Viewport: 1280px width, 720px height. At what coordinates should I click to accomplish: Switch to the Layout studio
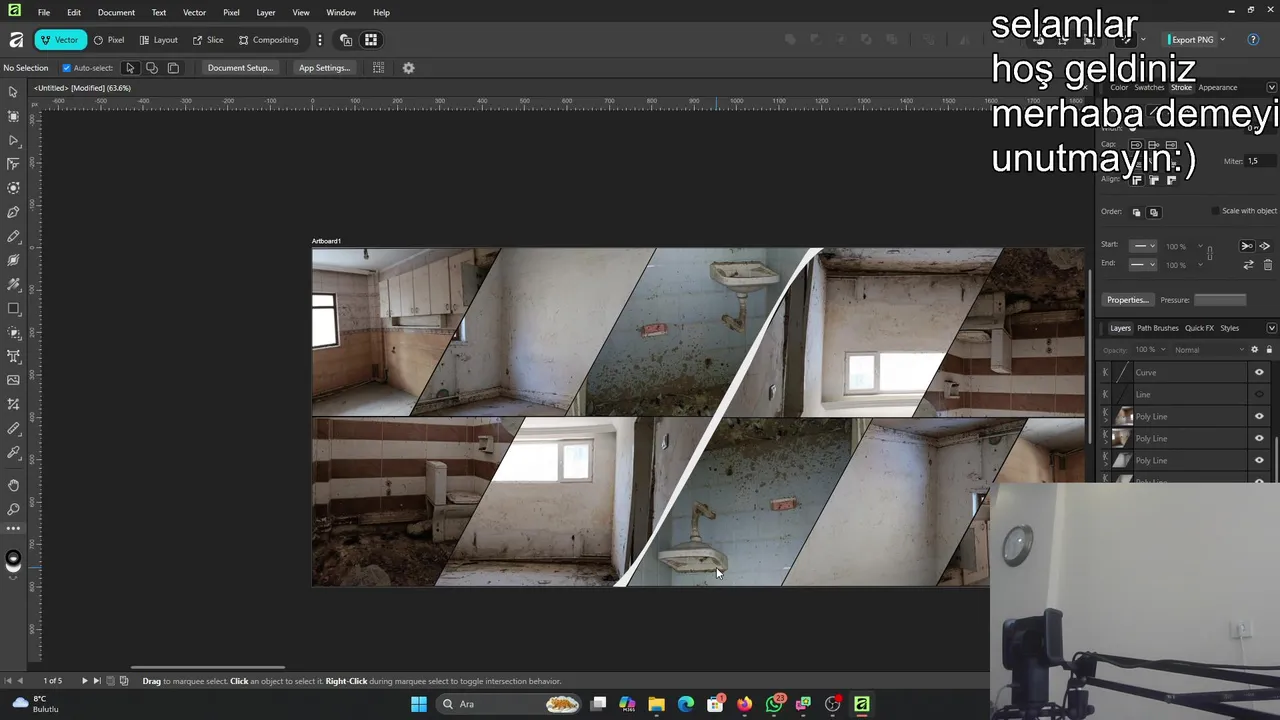[158, 40]
